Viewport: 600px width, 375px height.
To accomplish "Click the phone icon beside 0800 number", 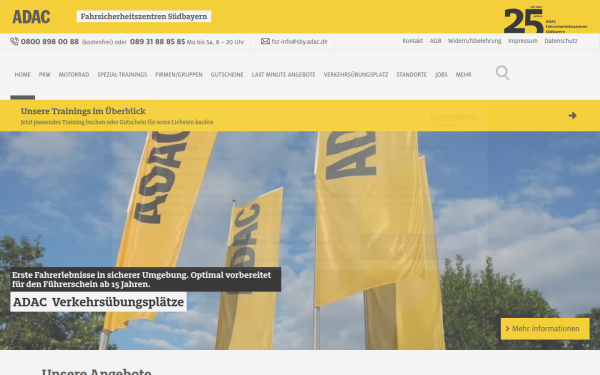I will [x=14, y=41].
